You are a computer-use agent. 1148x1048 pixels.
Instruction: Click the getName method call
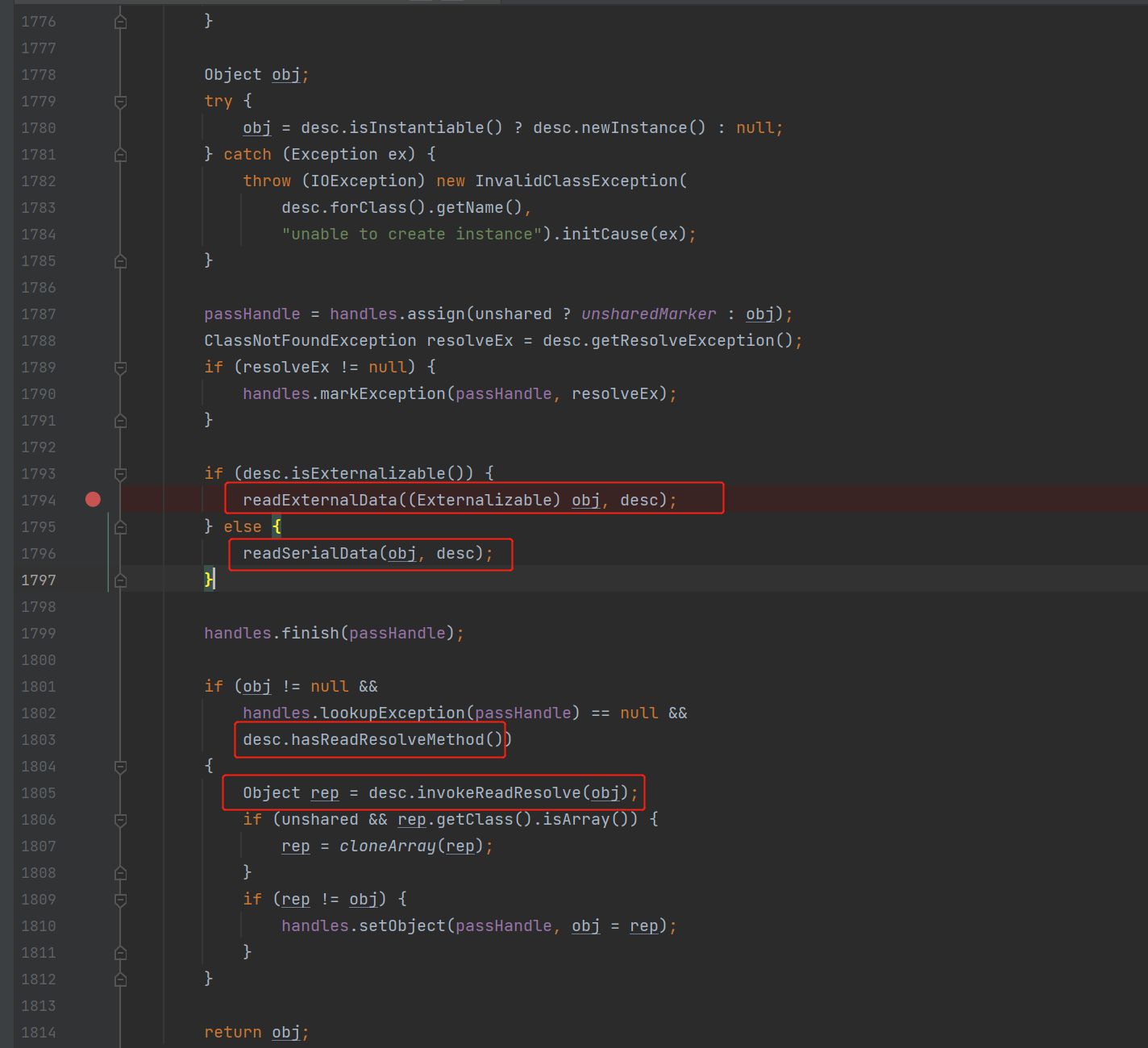click(470, 207)
